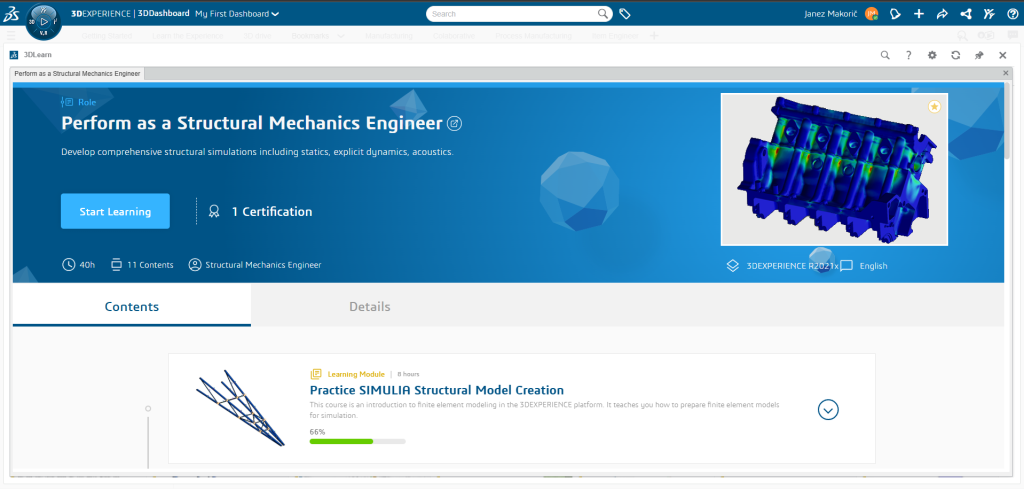
Task: Open 3DLearn widget help
Action: (908, 55)
